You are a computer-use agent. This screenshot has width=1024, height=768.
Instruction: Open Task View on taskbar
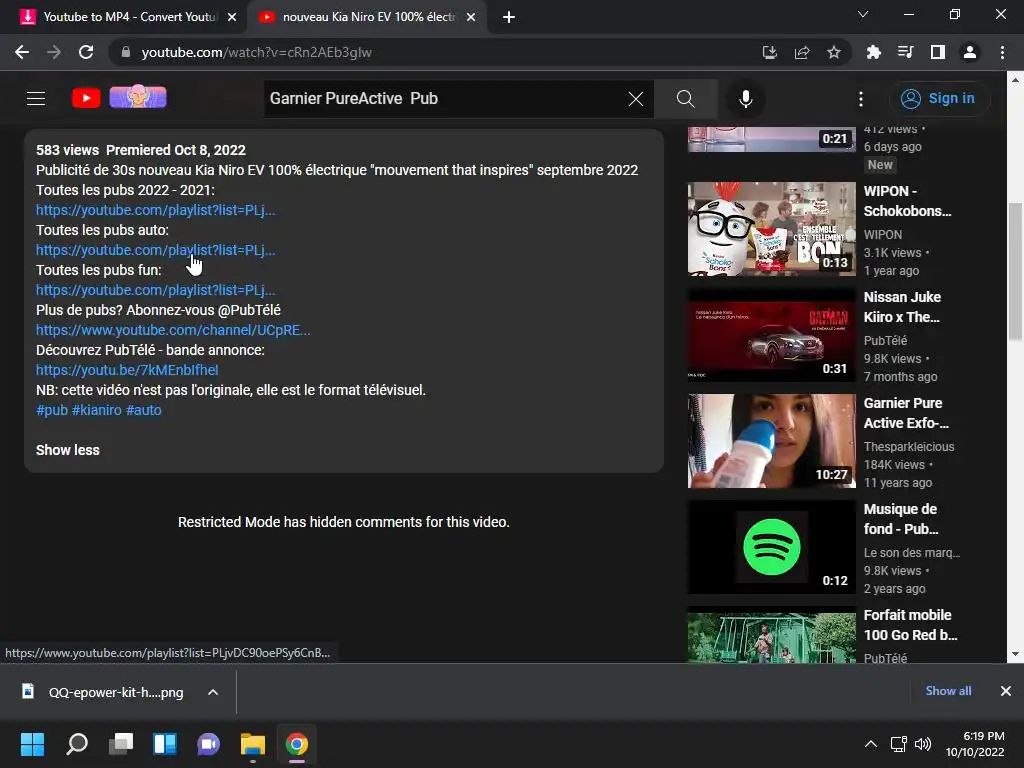point(120,744)
